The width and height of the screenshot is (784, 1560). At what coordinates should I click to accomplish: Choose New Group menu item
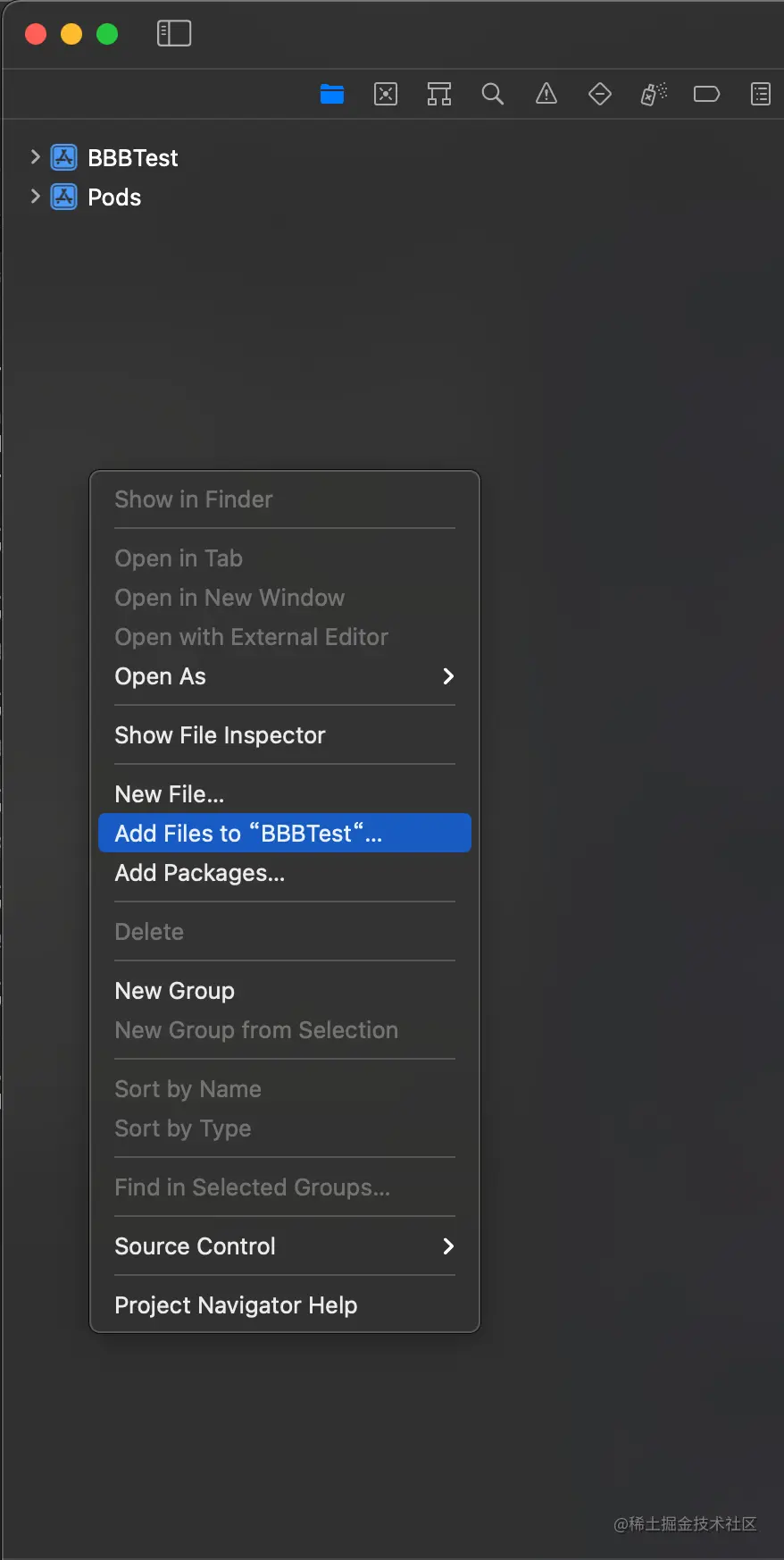175,991
